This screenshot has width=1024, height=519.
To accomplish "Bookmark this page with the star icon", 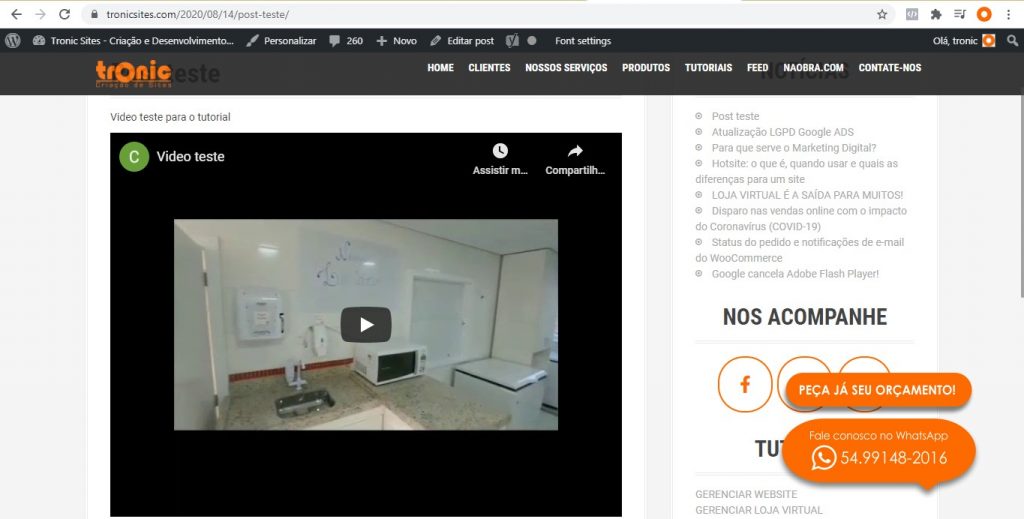I will coord(882,15).
